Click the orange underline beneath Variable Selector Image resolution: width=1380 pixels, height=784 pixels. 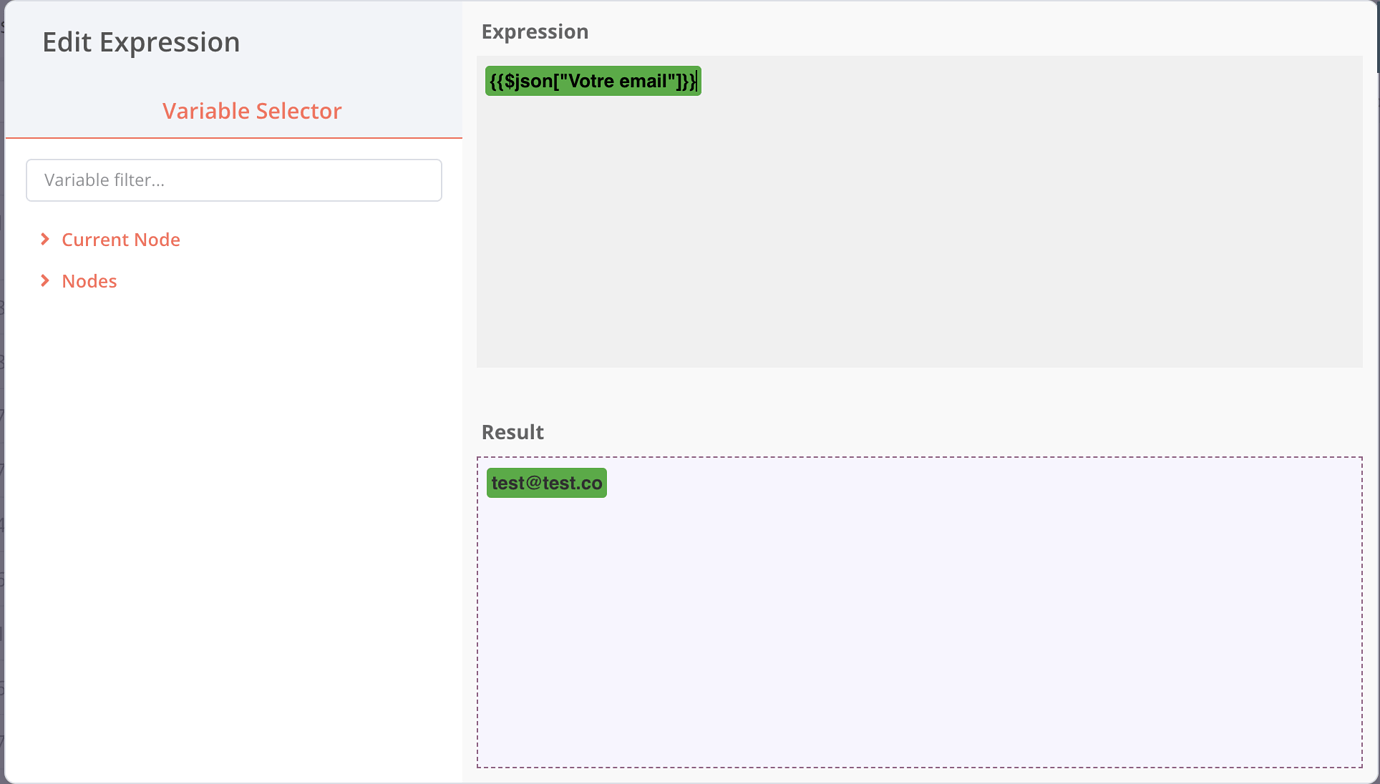point(234,137)
